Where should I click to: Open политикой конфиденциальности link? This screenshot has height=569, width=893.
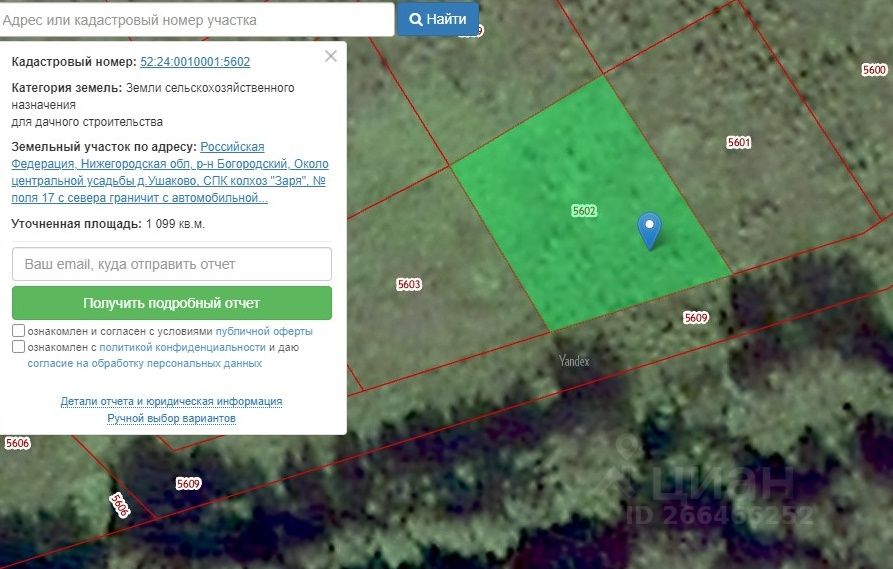(182, 347)
